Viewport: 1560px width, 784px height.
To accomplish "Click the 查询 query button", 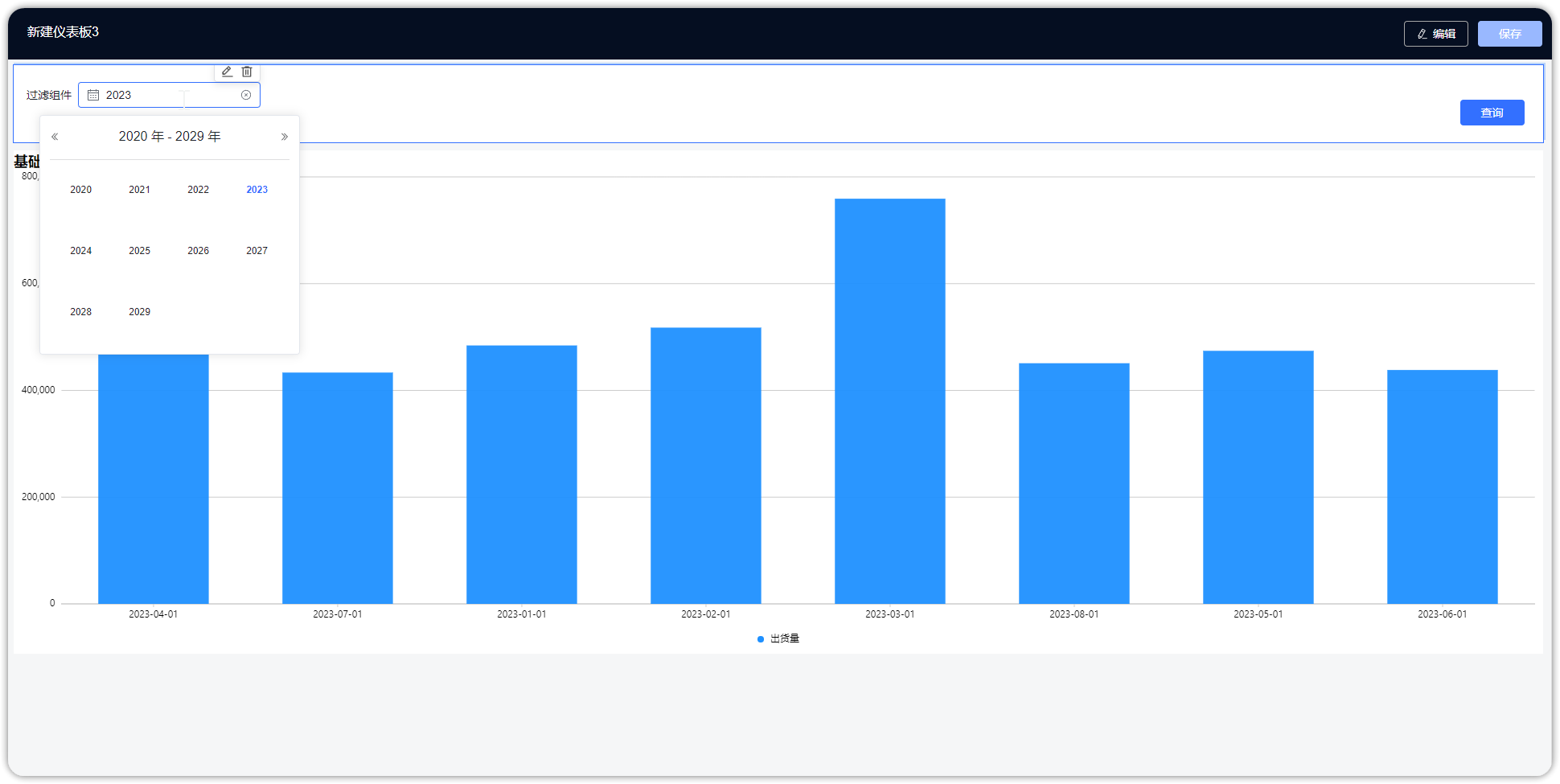I will [x=1492, y=113].
